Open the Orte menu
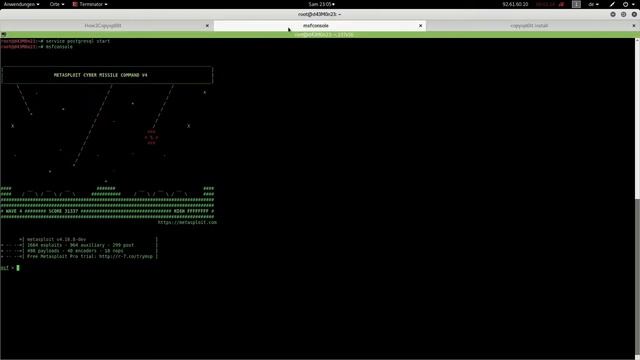This screenshot has width=640, height=360. 57,4
